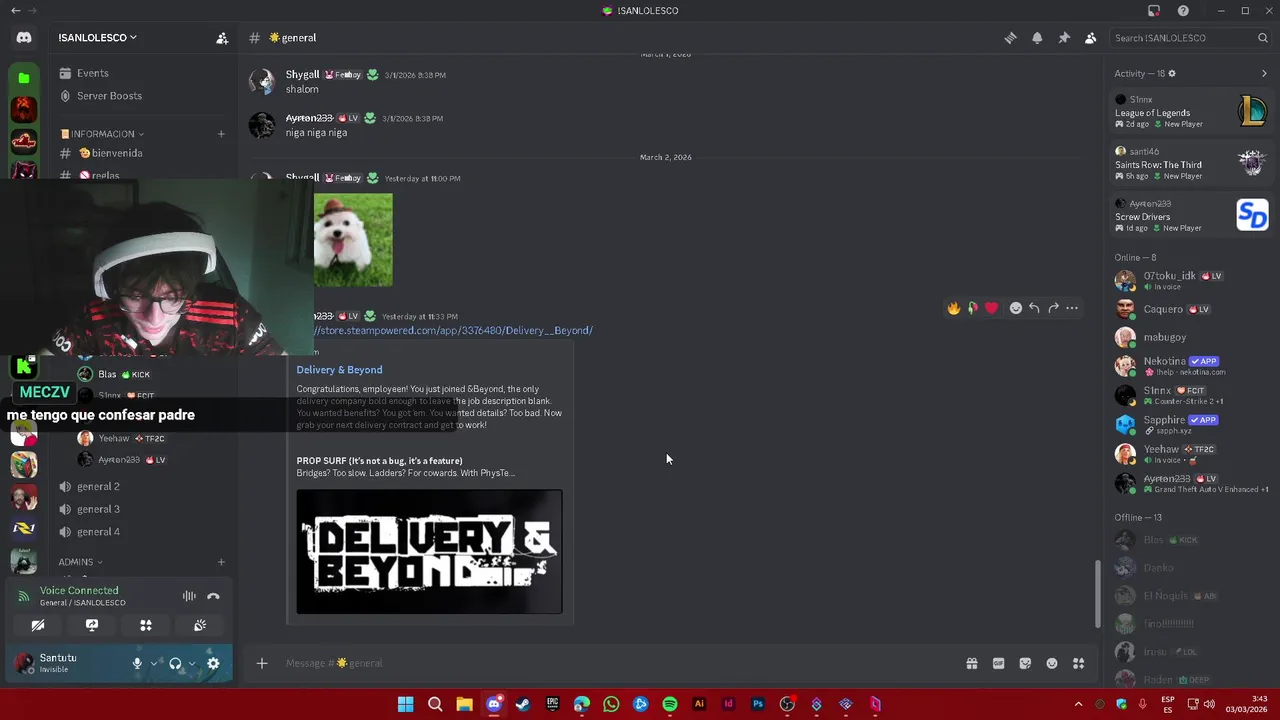This screenshot has width=1280, height=720.
Task: Open Spotify from the taskbar
Action: [670, 704]
